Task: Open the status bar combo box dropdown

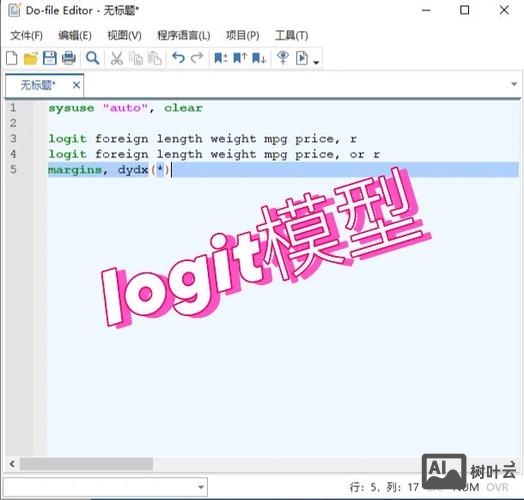Action: [201, 487]
